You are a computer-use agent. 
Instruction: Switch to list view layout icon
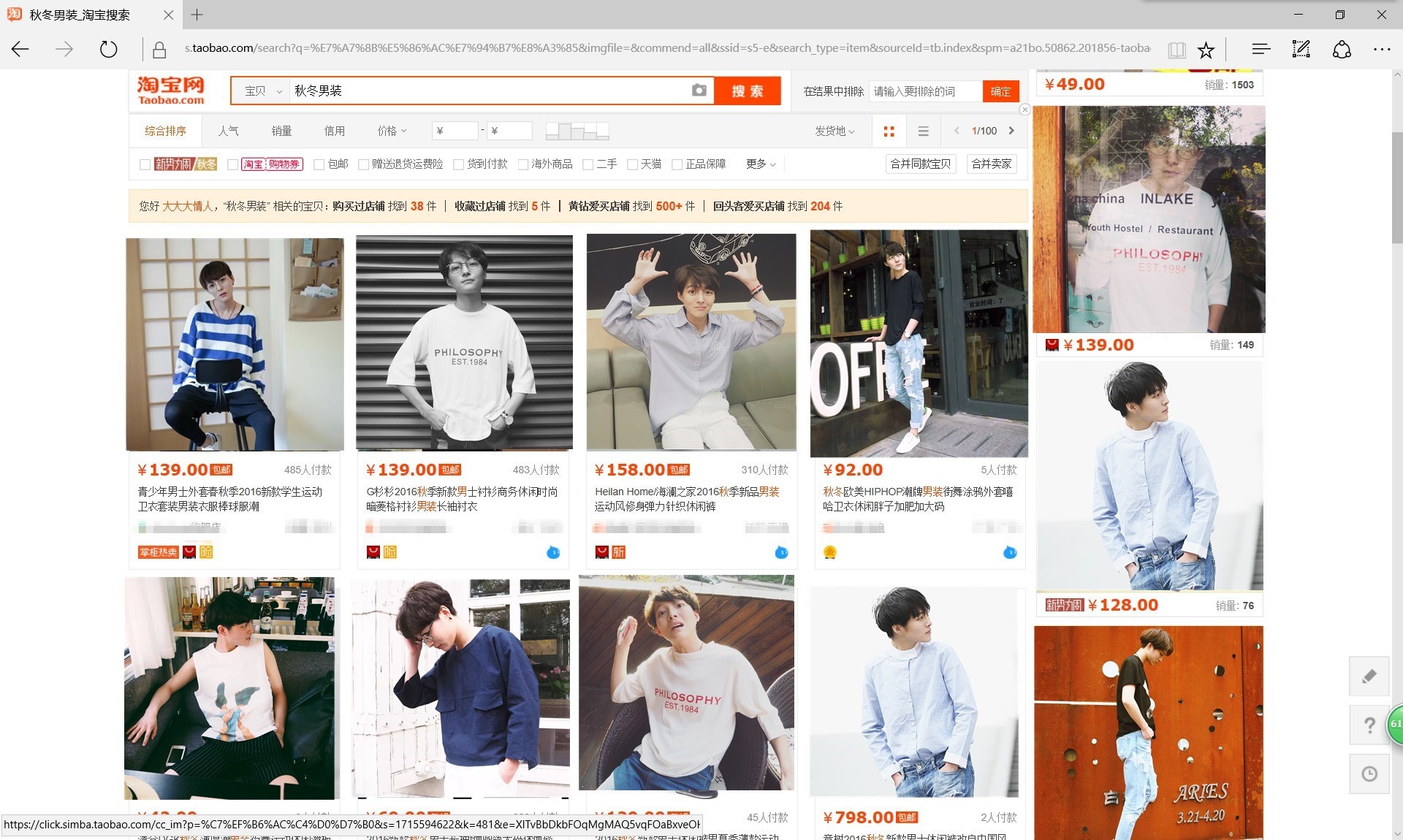pos(923,131)
